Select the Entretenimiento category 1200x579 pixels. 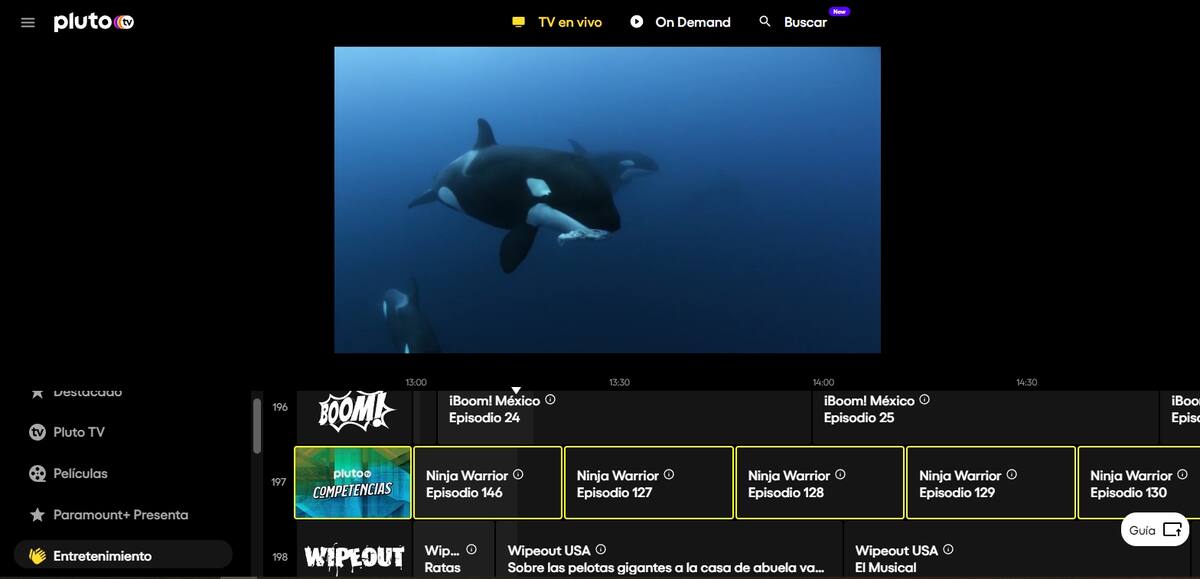(102, 556)
